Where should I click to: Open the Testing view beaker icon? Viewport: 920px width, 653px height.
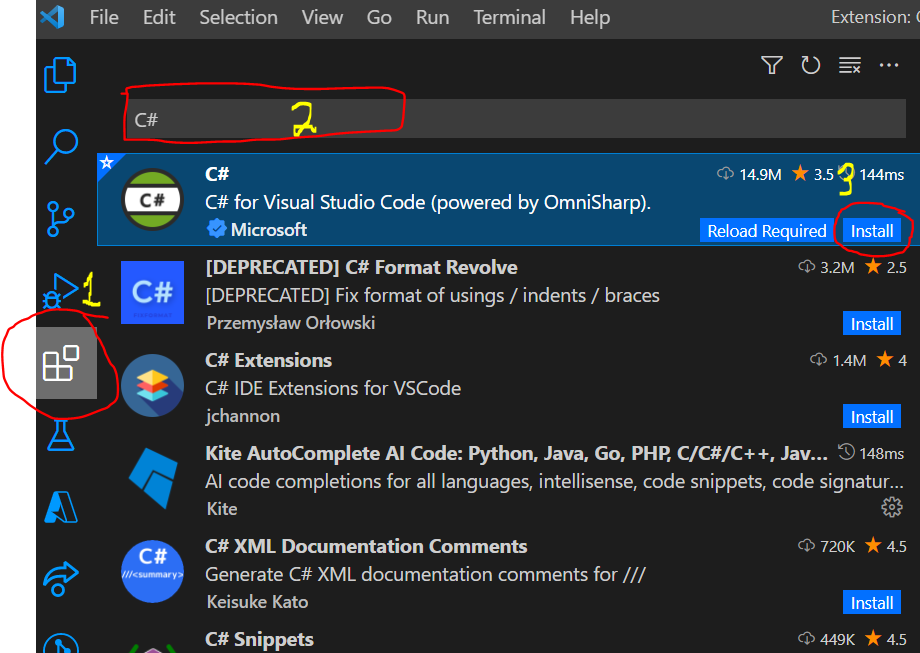[60, 437]
